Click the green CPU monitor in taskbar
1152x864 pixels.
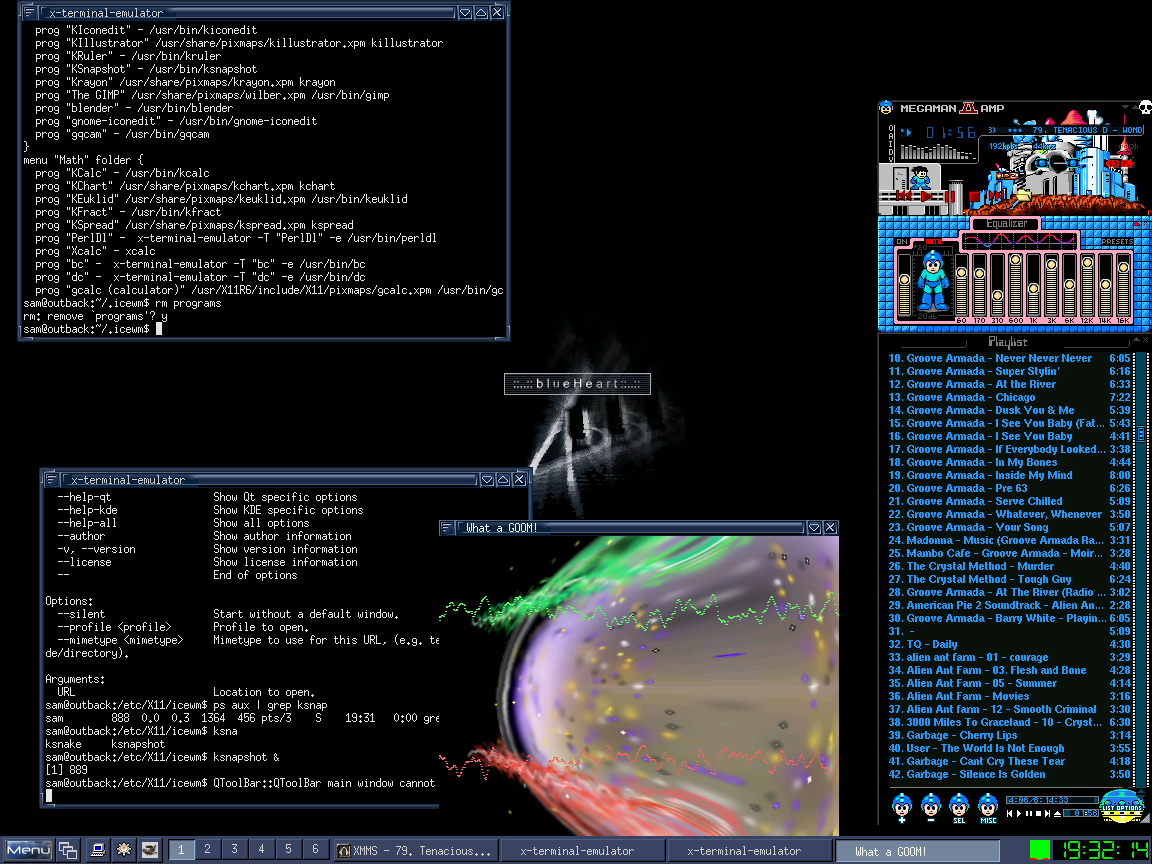point(1039,850)
